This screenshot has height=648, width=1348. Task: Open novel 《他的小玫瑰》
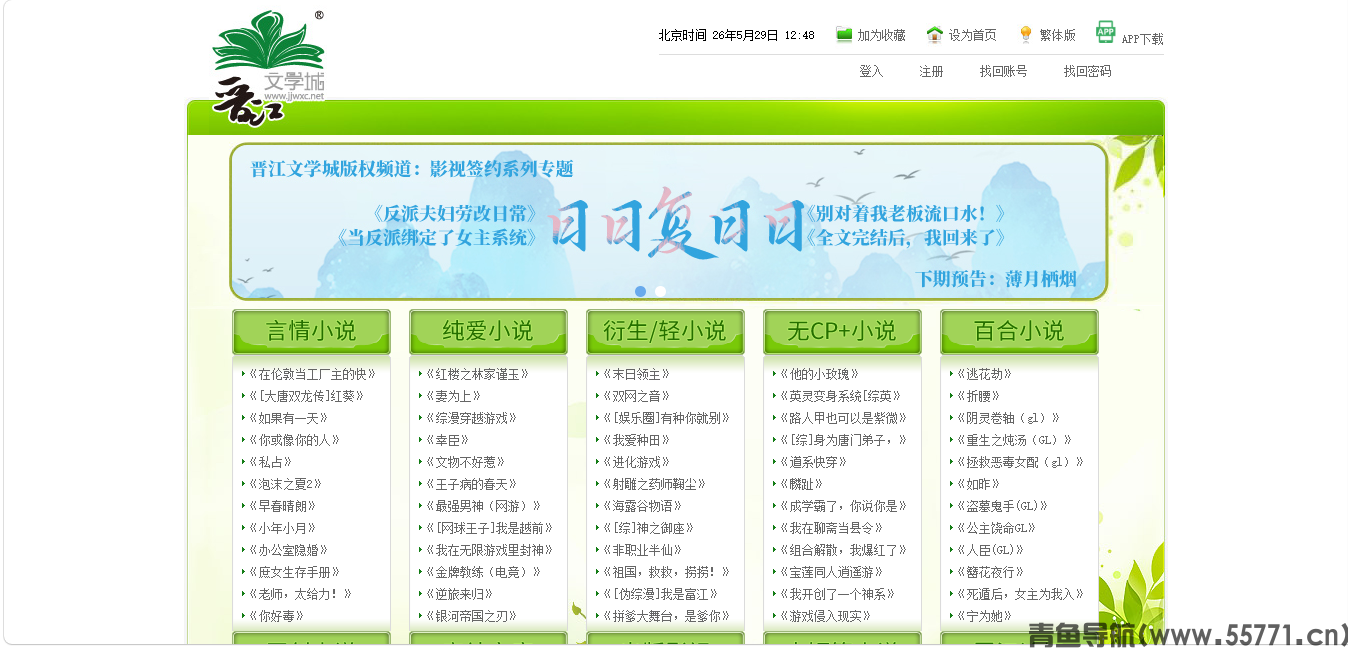(820, 374)
